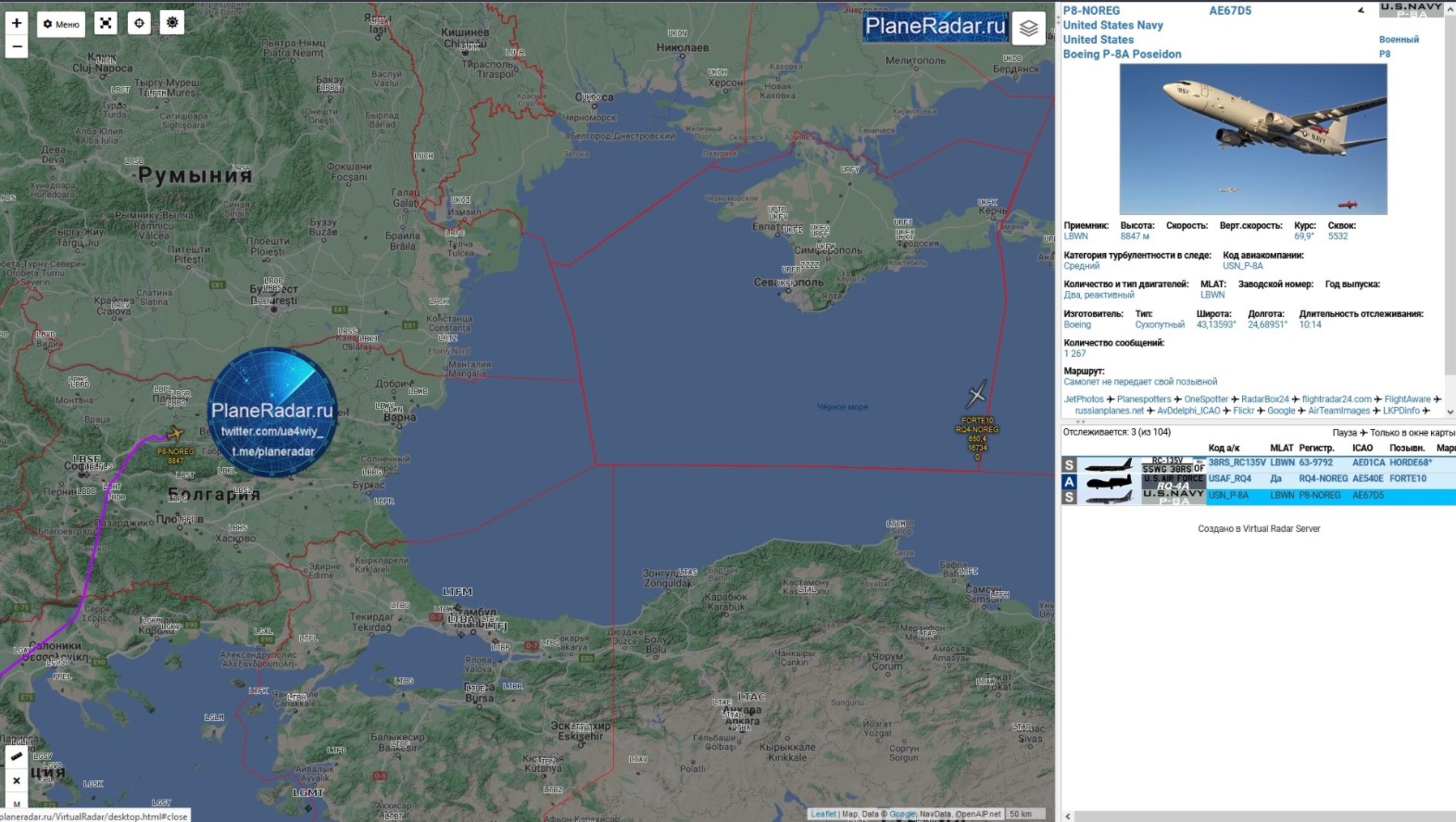Open the RadarBox24 link
This screenshot has height=822, width=1456.
1265,399
